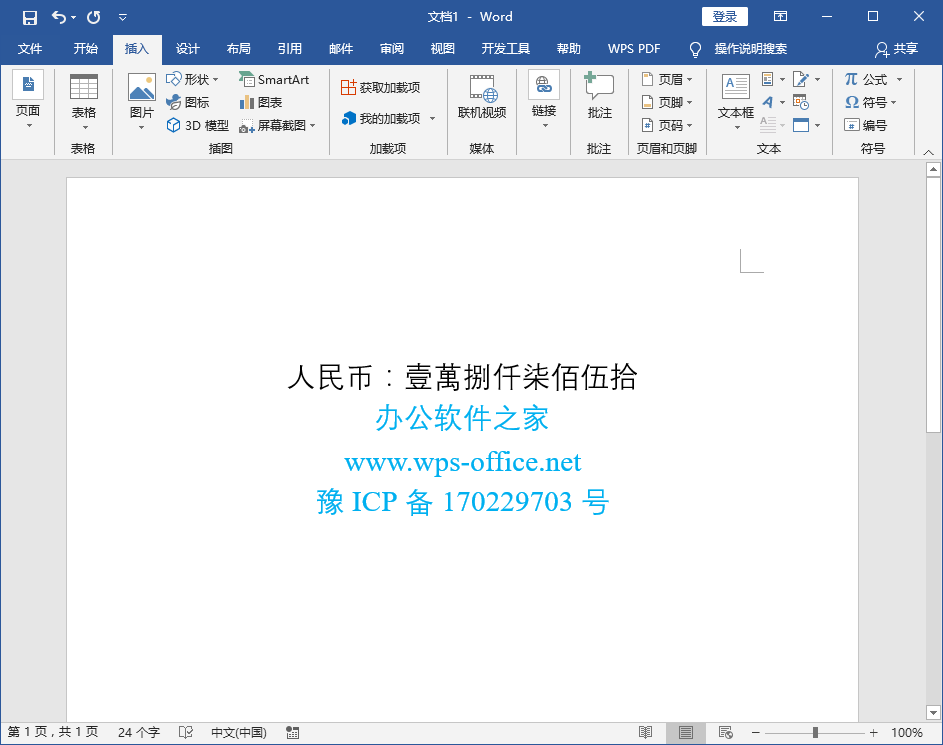943x745 pixels.
Task: Insert a SmartArt graphic
Action: (274, 79)
